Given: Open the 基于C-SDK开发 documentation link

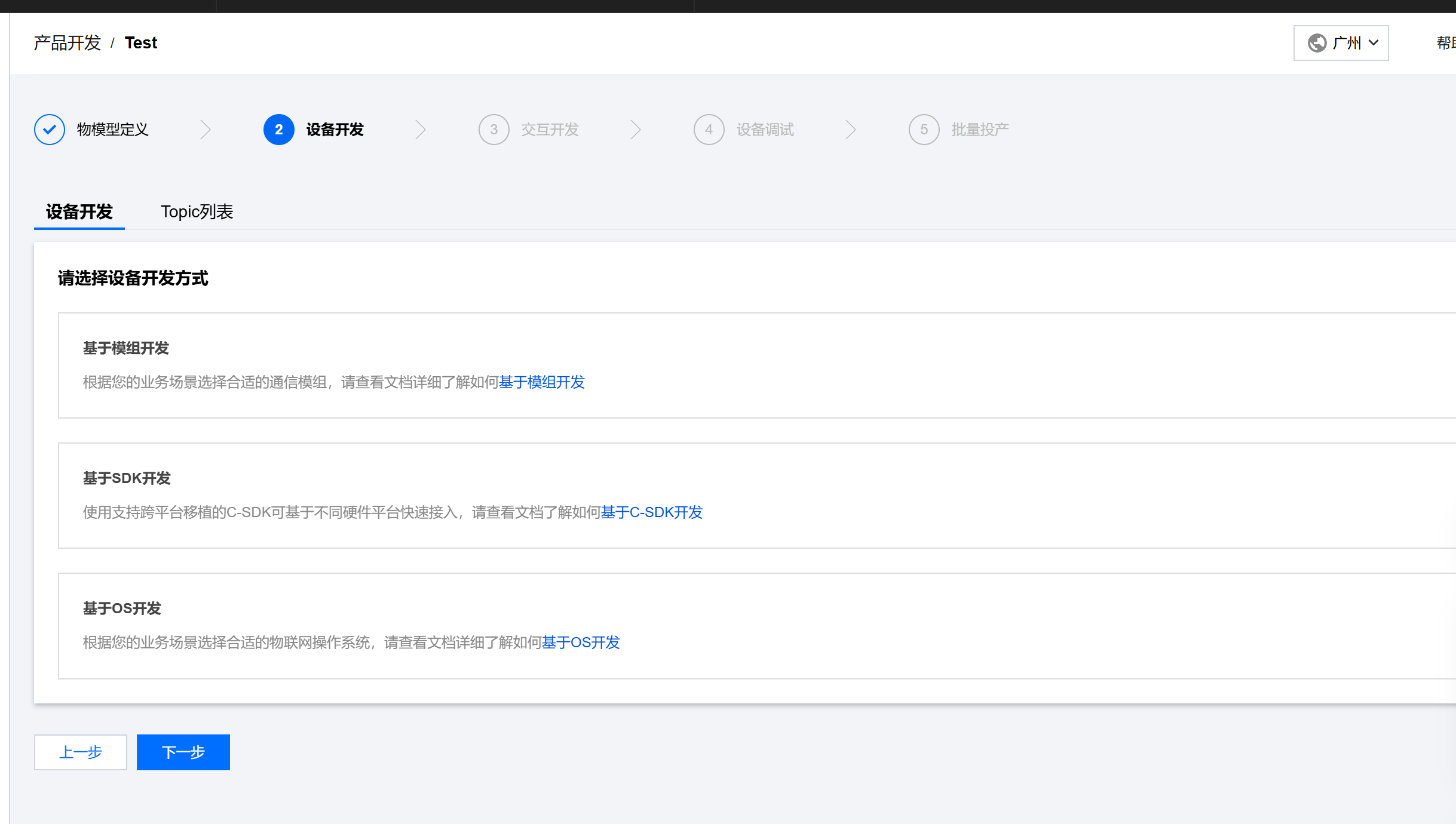Looking at the screenshot, I should (651, 512).
